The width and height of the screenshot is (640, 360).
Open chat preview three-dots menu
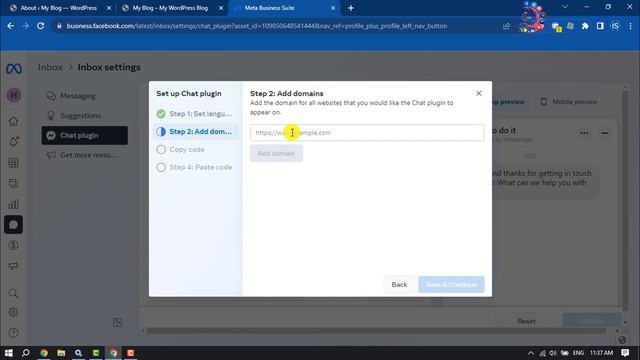point(584,133)
